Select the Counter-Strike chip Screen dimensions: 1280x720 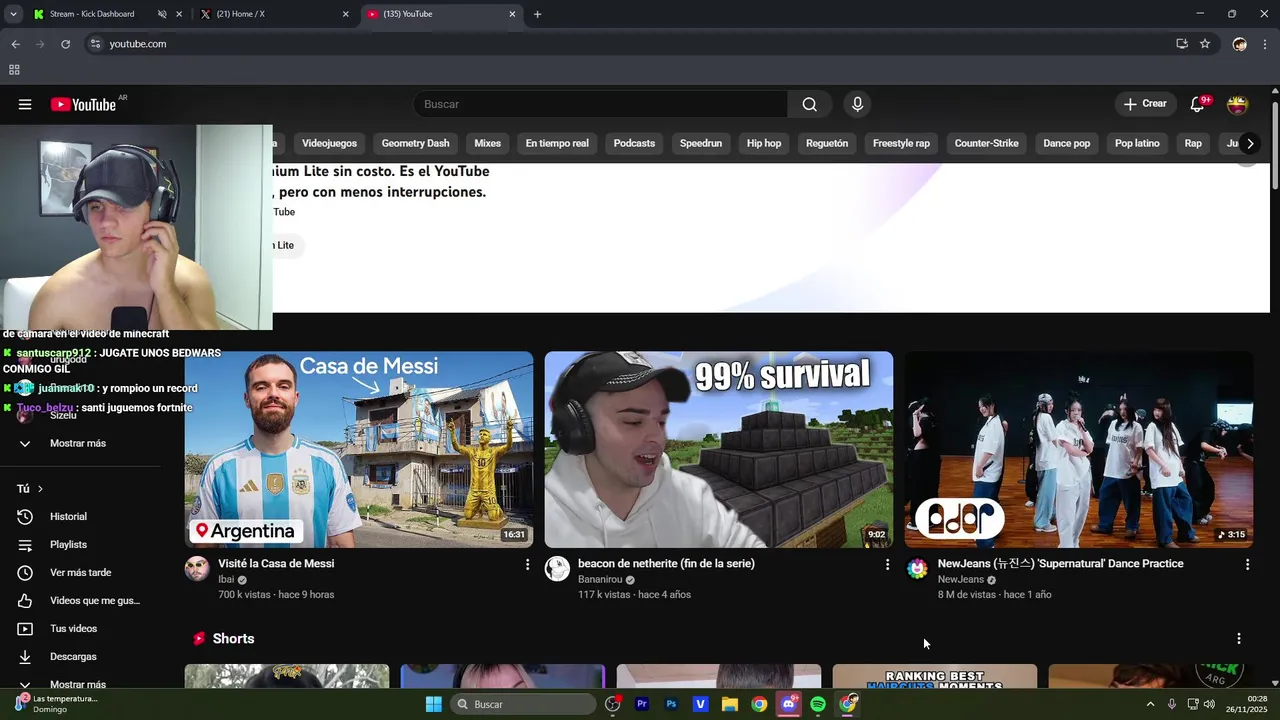pyautogui.click(x=986, y=143)
